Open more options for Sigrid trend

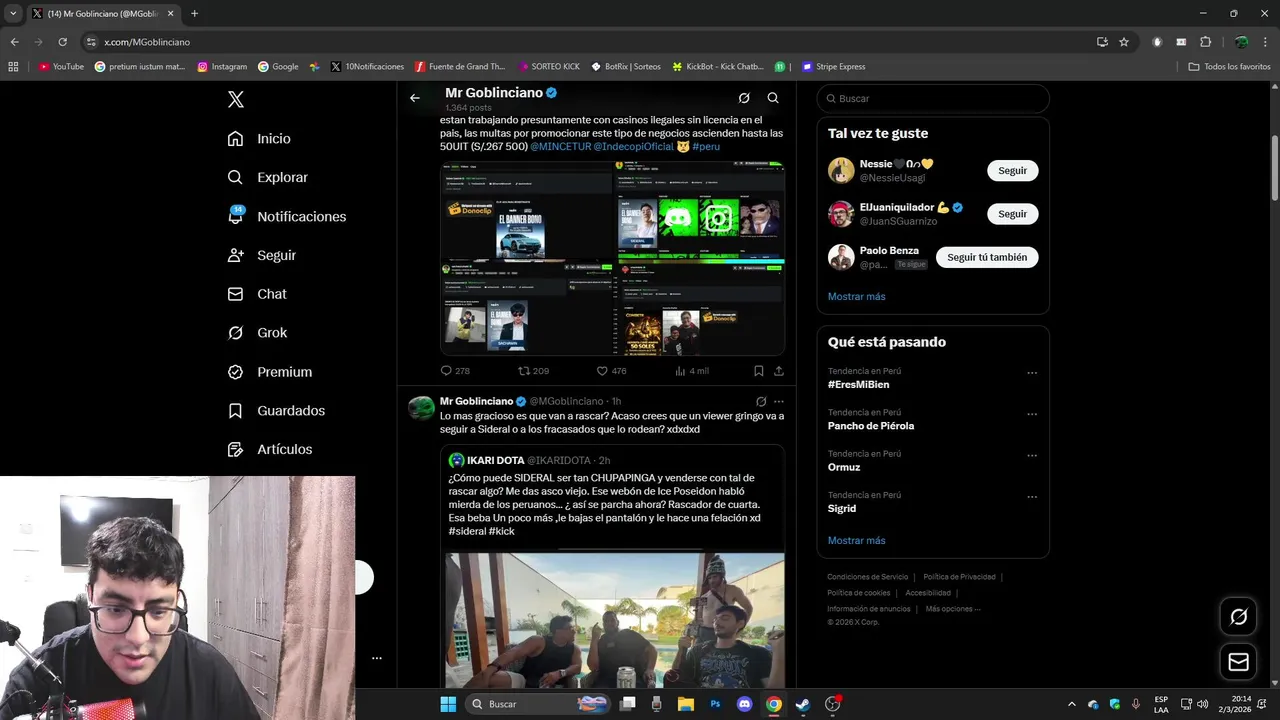click(1032, 497)
